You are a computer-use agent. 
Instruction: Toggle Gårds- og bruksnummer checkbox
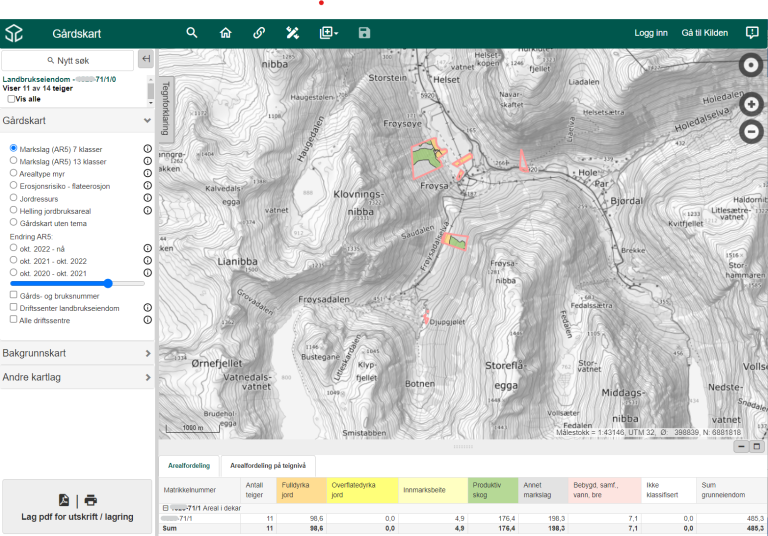(14, 295)
